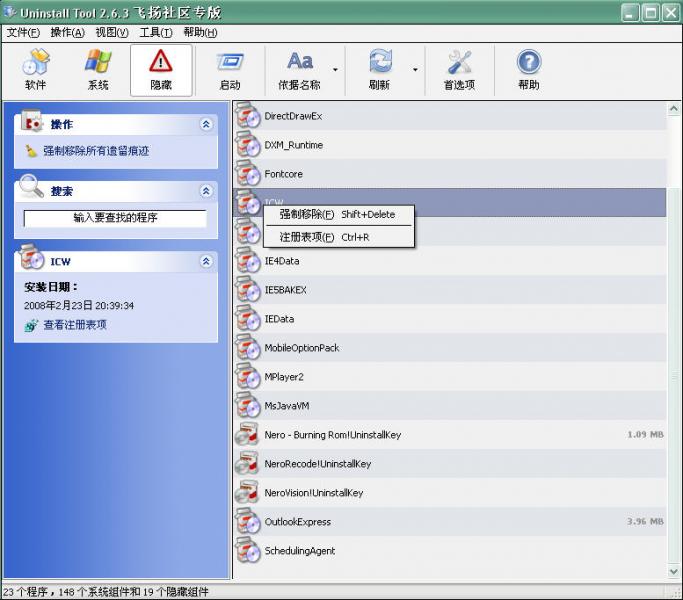Click the 帮助 help question-mark icon

[x=529, y=61]
